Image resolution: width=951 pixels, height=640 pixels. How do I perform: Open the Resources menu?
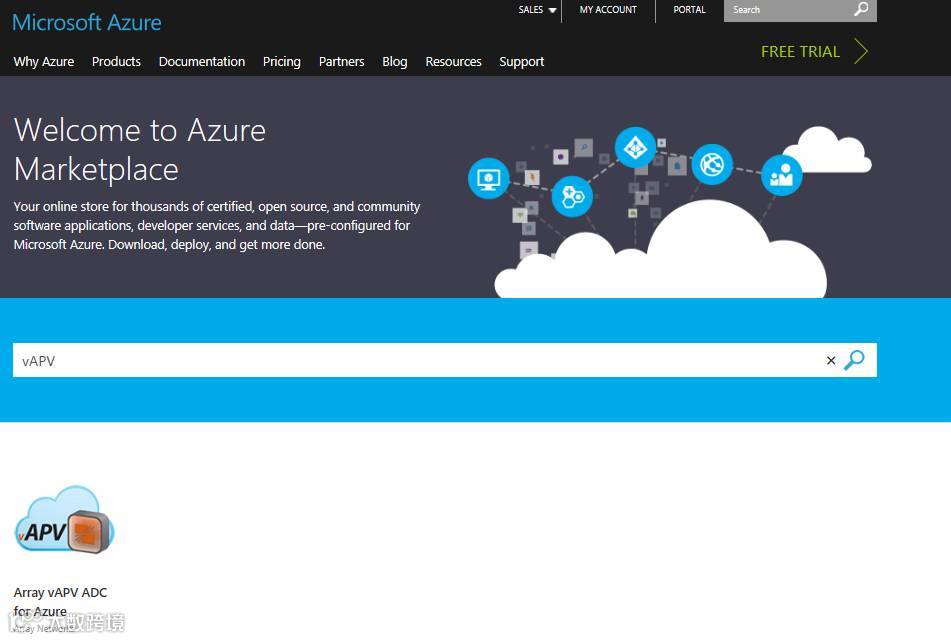tap(453, 61)
